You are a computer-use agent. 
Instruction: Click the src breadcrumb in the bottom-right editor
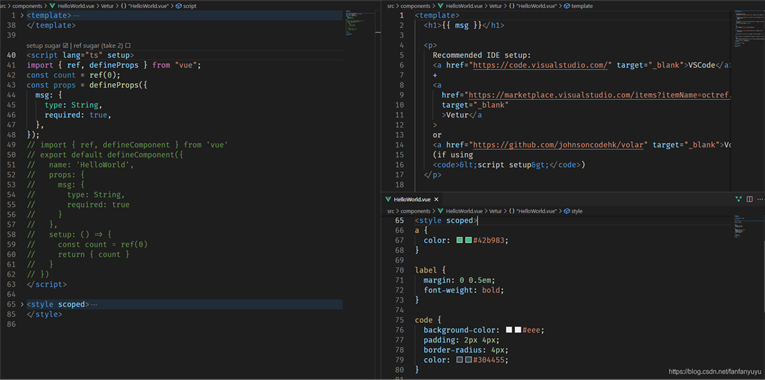pyautogui.click(x=390, y=211)
